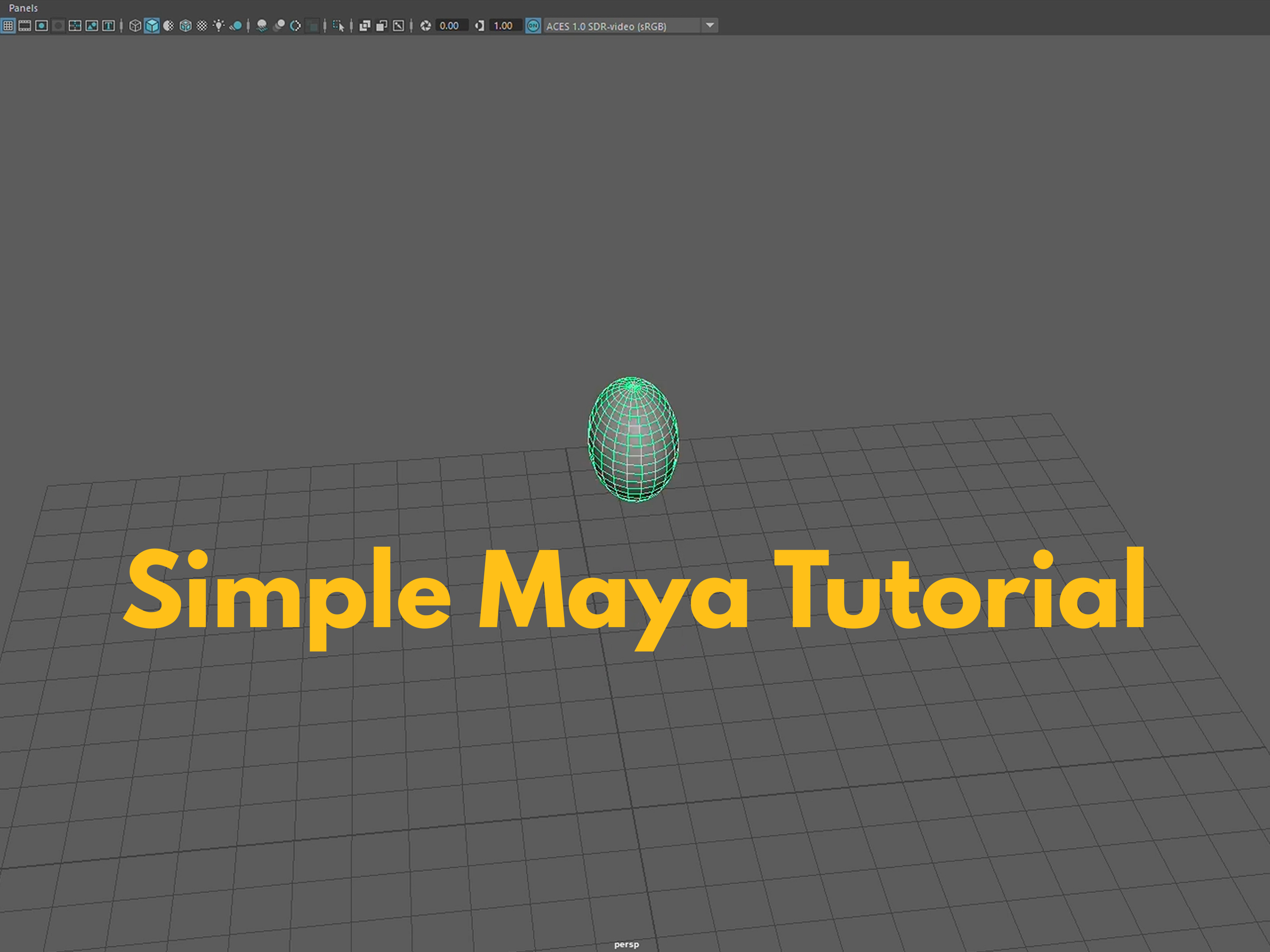Toggle the shadows icon
This screenshot has height=952, width=1270.
pyautogui.click(x=235, y=26)
